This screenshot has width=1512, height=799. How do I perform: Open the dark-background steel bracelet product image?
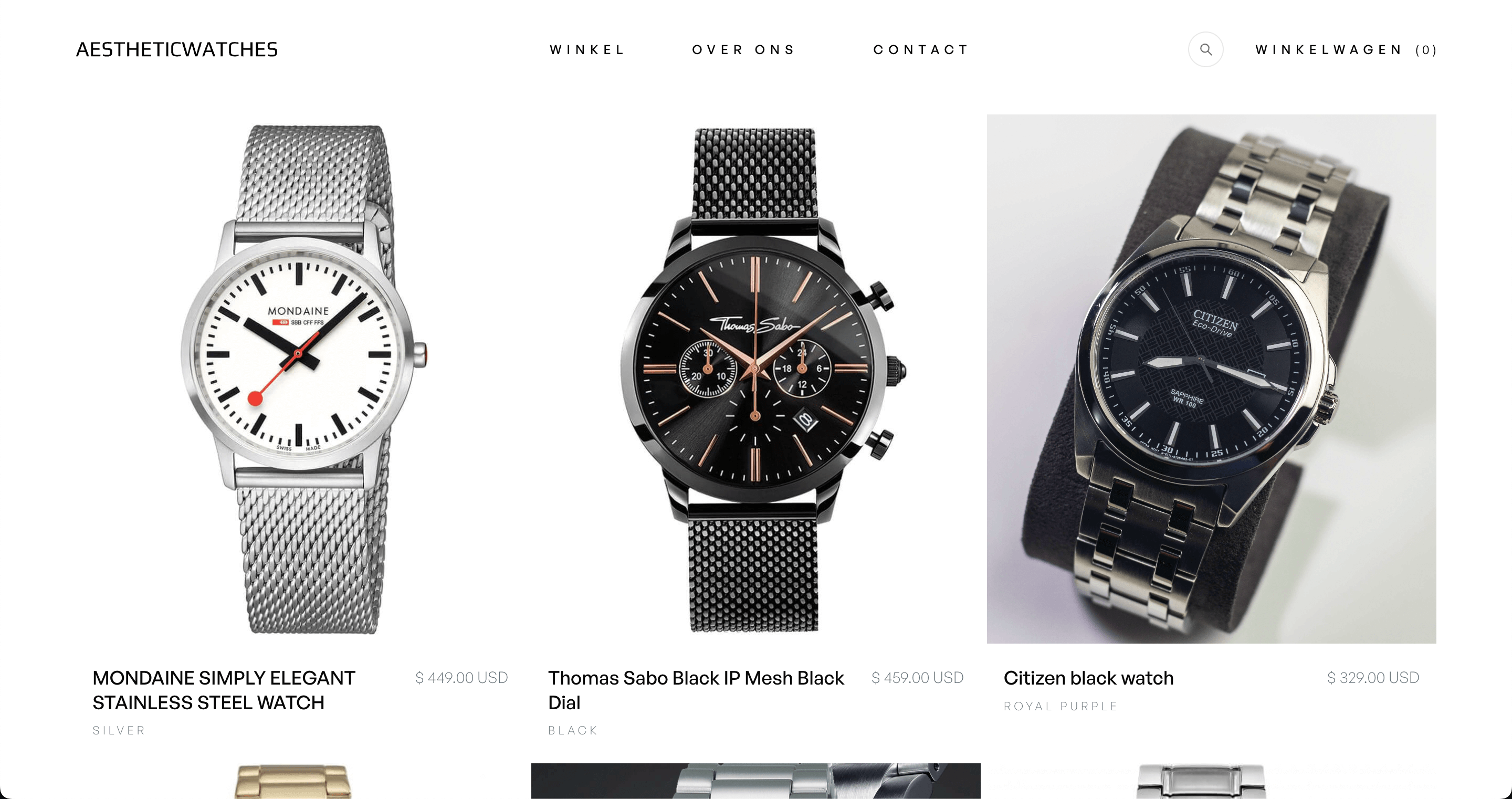(x=756, y=781)
